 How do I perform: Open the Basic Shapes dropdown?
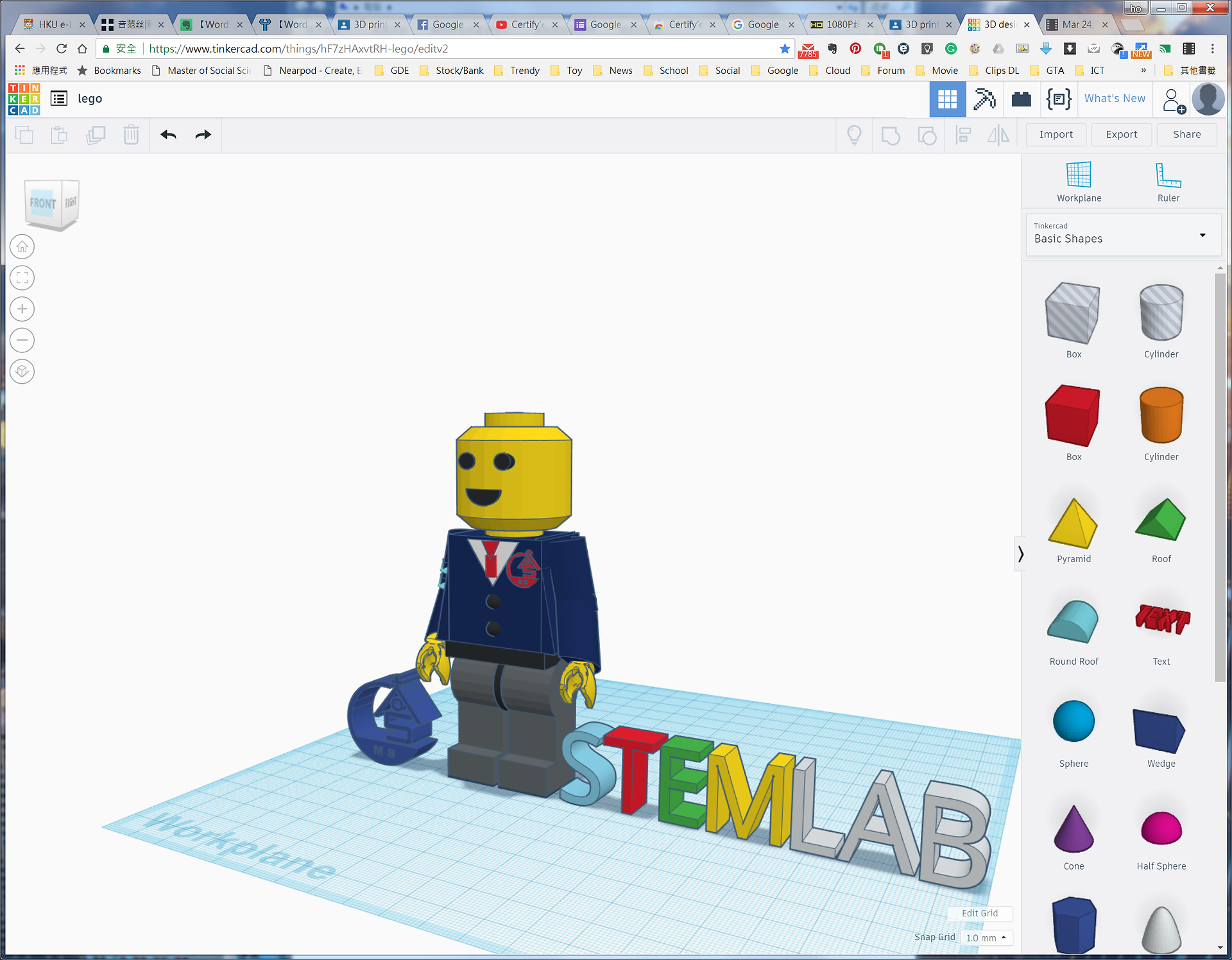[x=1123, y=234]
